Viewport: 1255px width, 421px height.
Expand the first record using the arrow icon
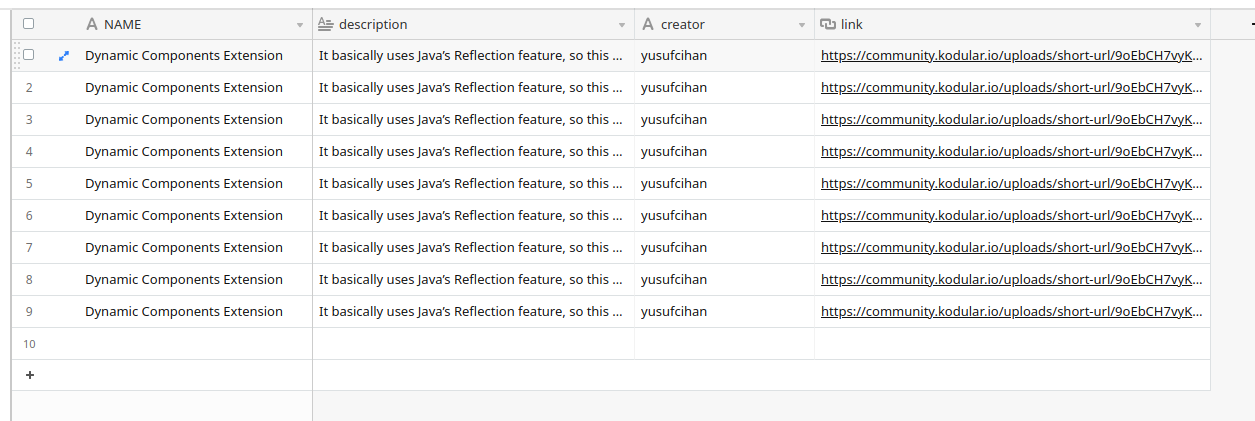[x=64, y=56]
